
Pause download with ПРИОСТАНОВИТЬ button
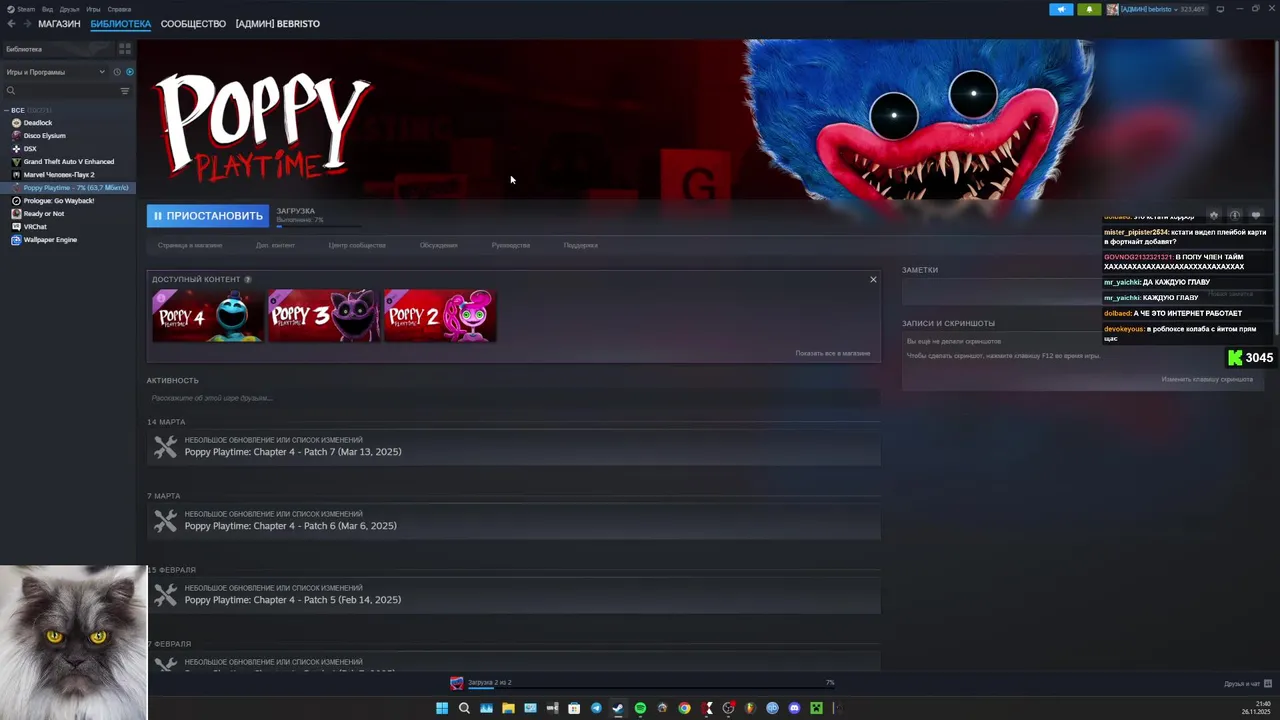tap(208, 216)
